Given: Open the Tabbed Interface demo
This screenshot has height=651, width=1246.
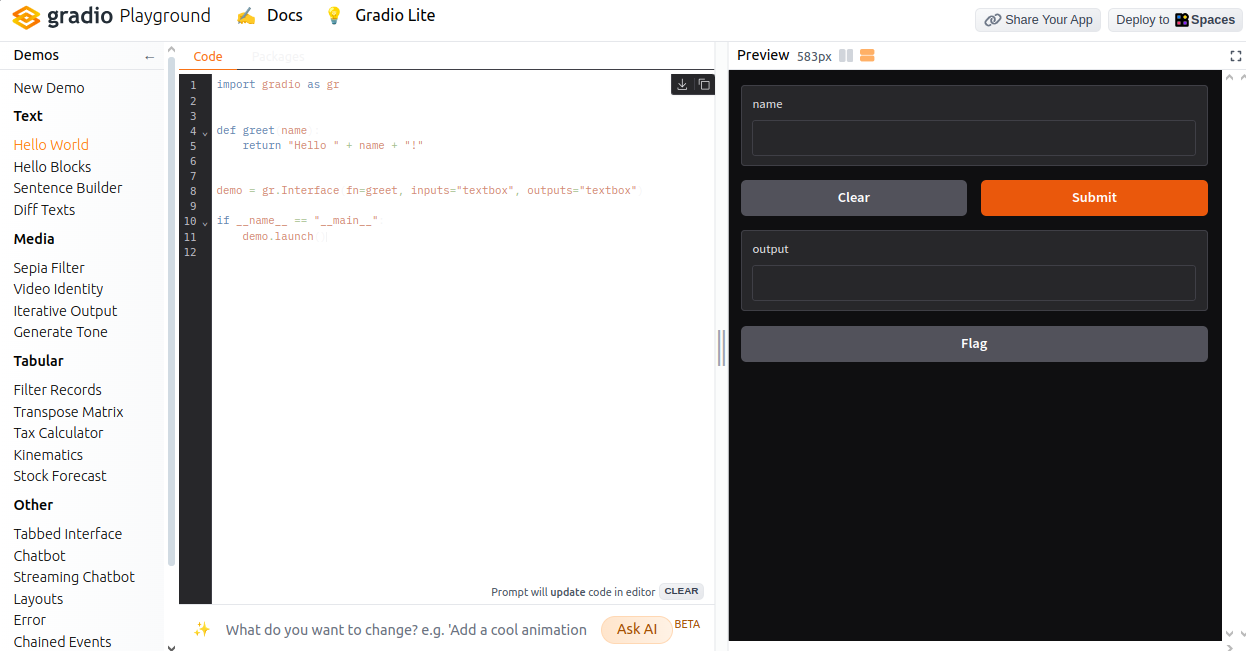Looking at the screenshot, I should pos(68,534).
